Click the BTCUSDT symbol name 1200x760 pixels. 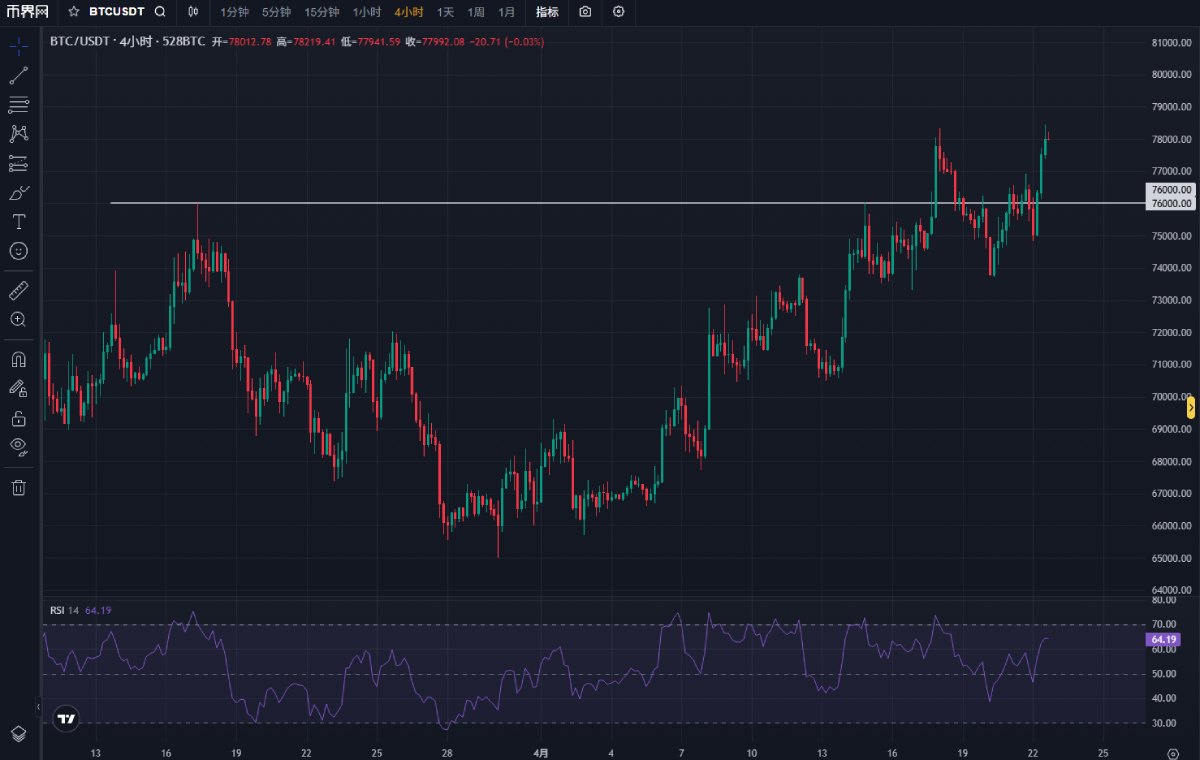point(116,12)
